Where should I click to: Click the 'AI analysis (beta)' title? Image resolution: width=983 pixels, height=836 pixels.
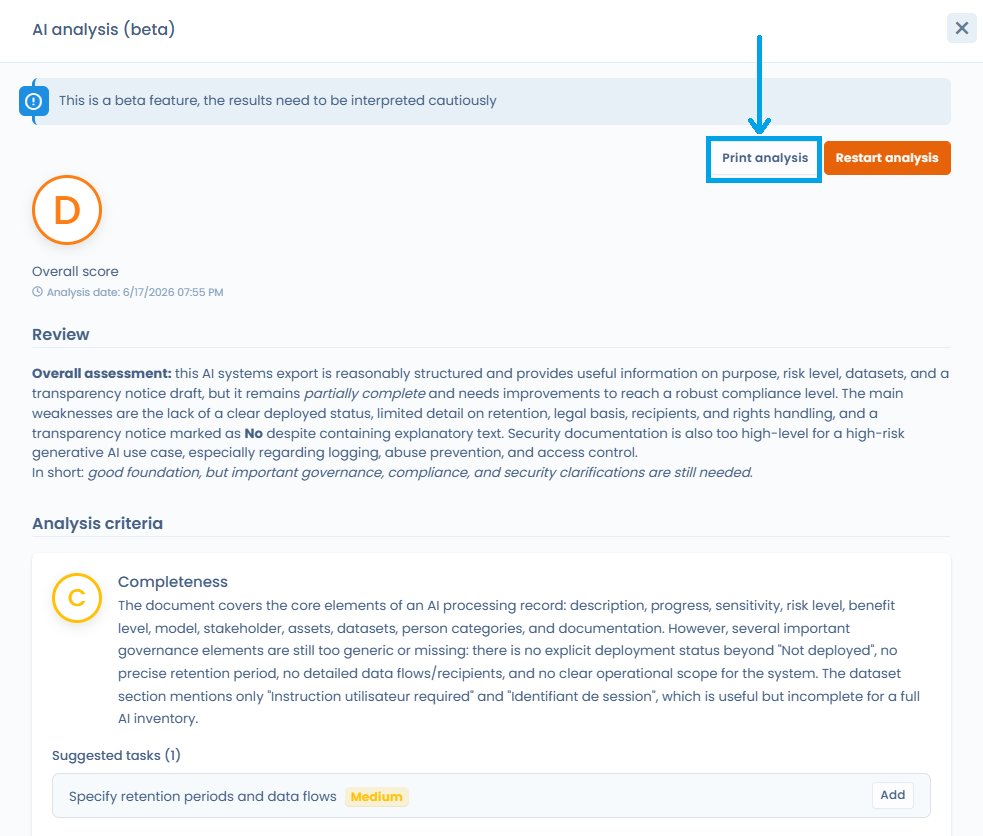[103, 29]
